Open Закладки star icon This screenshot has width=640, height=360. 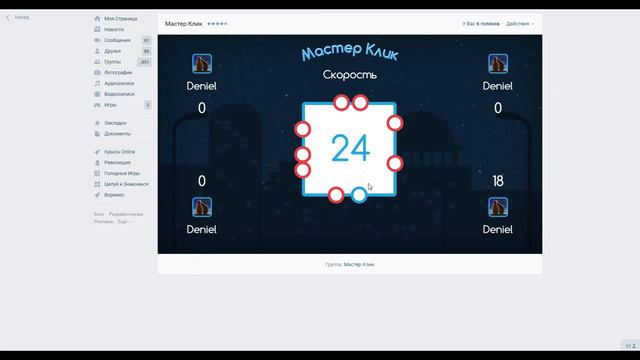[97, 123]
